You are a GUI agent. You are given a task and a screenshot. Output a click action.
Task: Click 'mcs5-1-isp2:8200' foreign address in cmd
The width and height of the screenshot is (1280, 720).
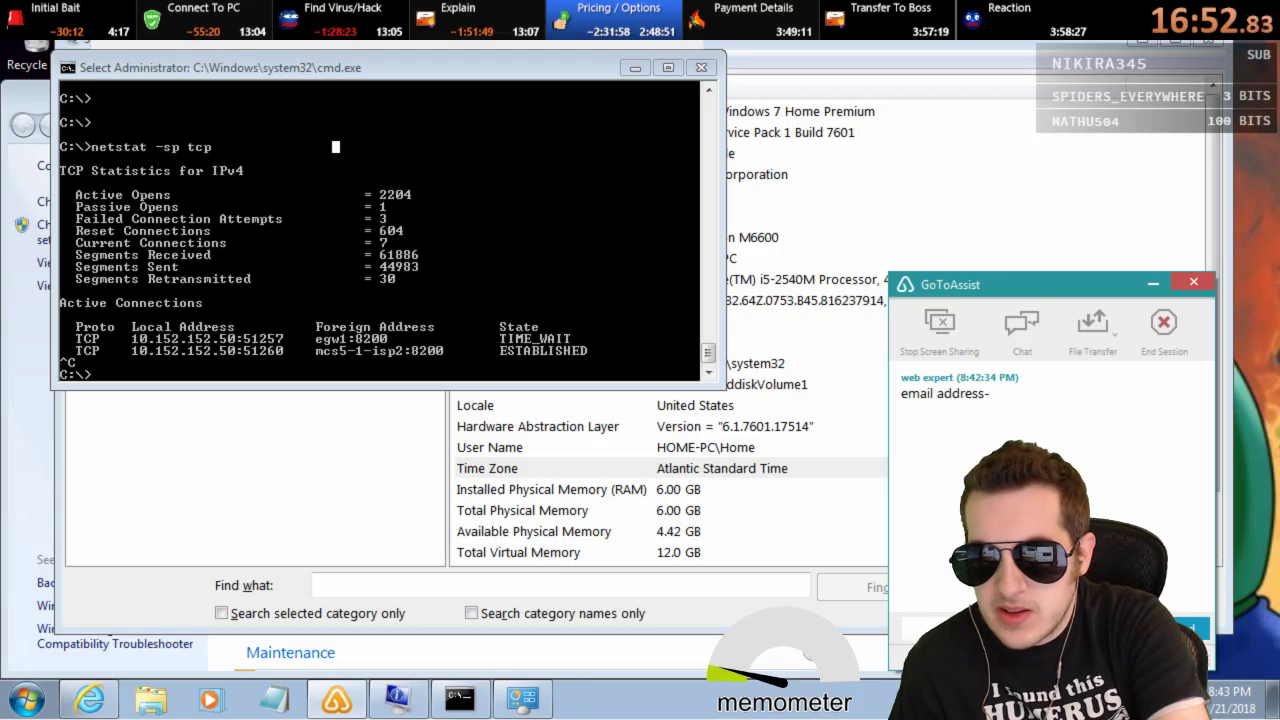point(380,351)
